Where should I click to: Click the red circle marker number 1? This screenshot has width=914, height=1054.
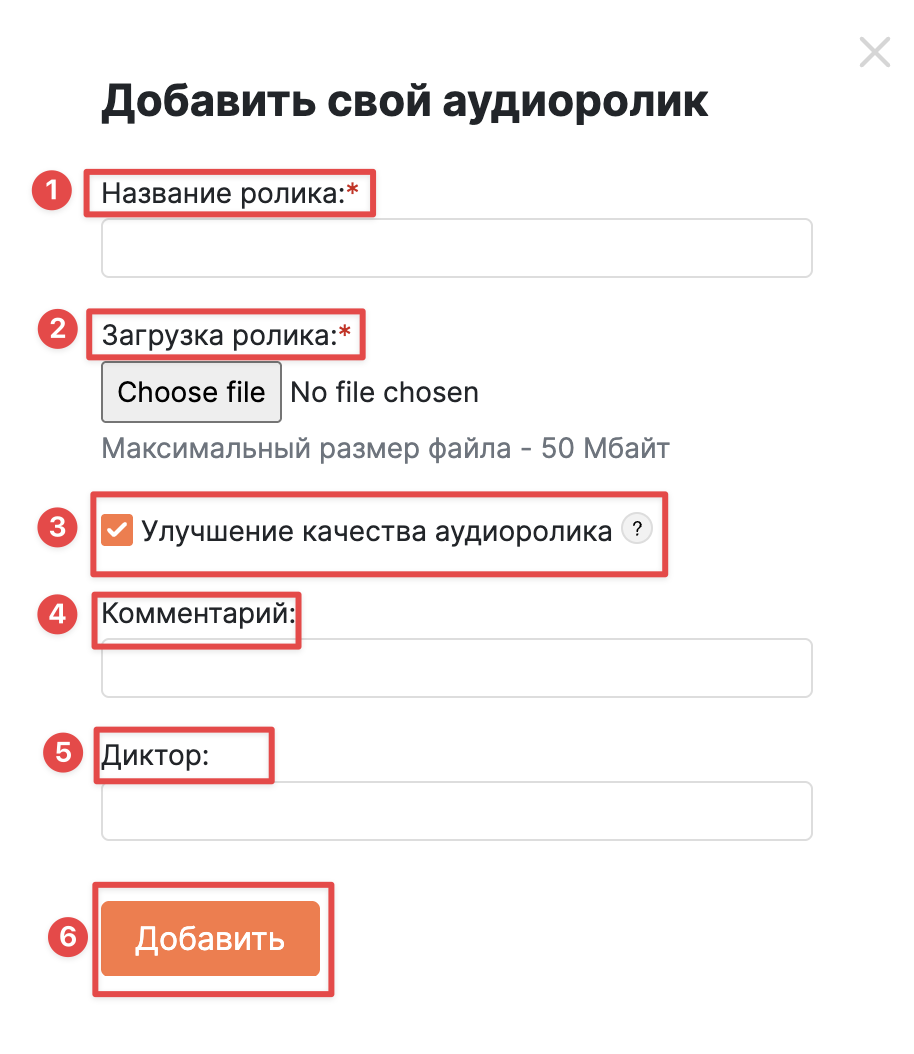tap(52, 190)
